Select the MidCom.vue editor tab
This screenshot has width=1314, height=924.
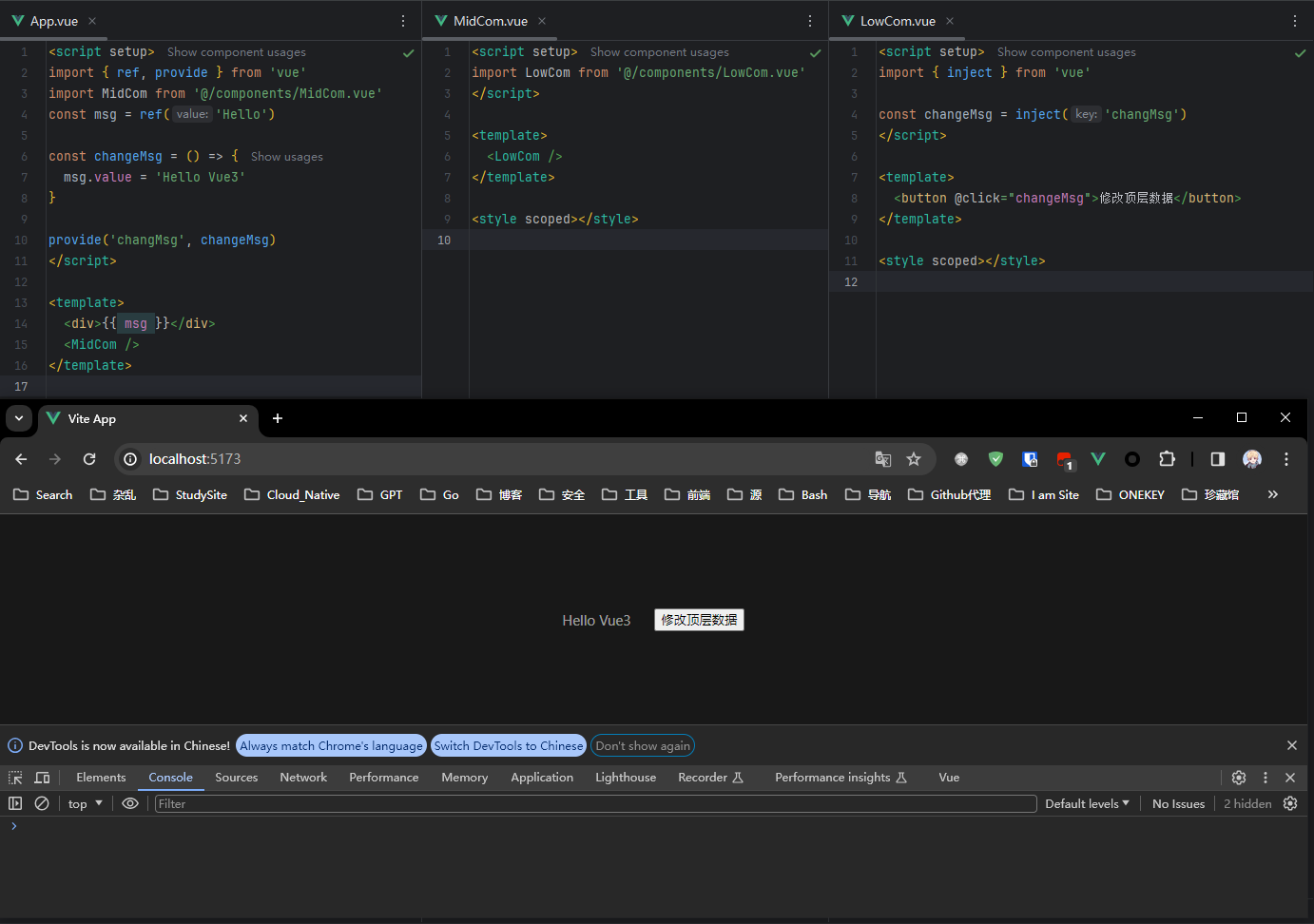point(490,21)
